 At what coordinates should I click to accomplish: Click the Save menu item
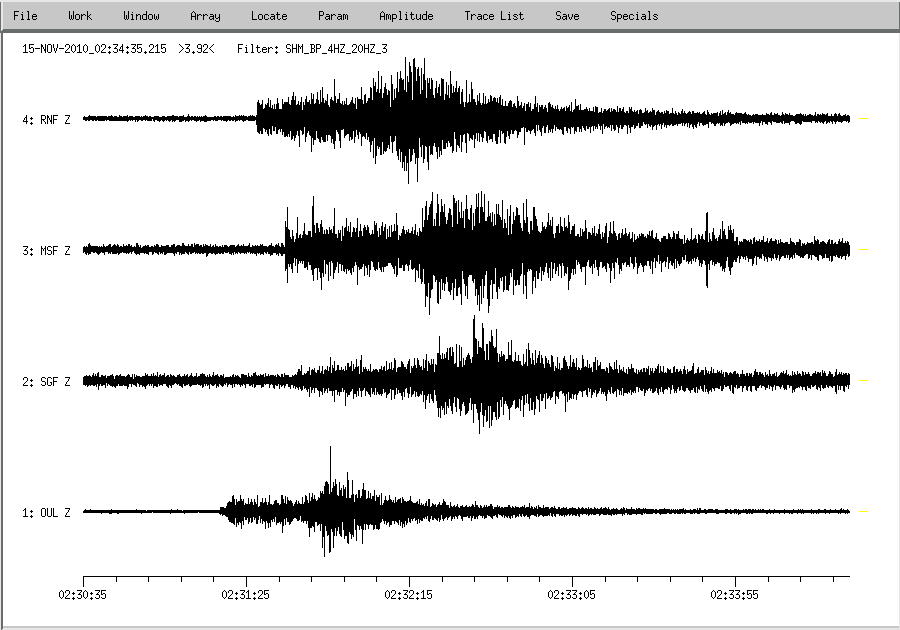pos(567,16)
